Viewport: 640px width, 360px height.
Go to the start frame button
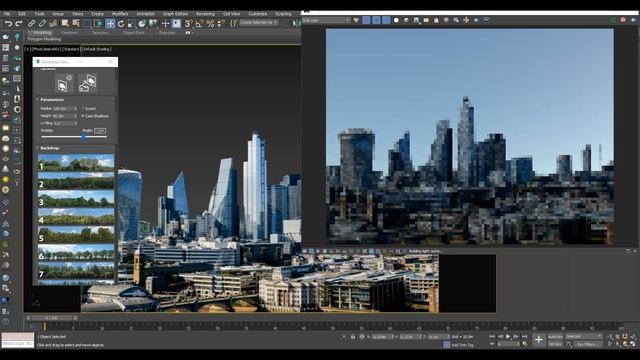pyautogui.click(x=492, y=337)
